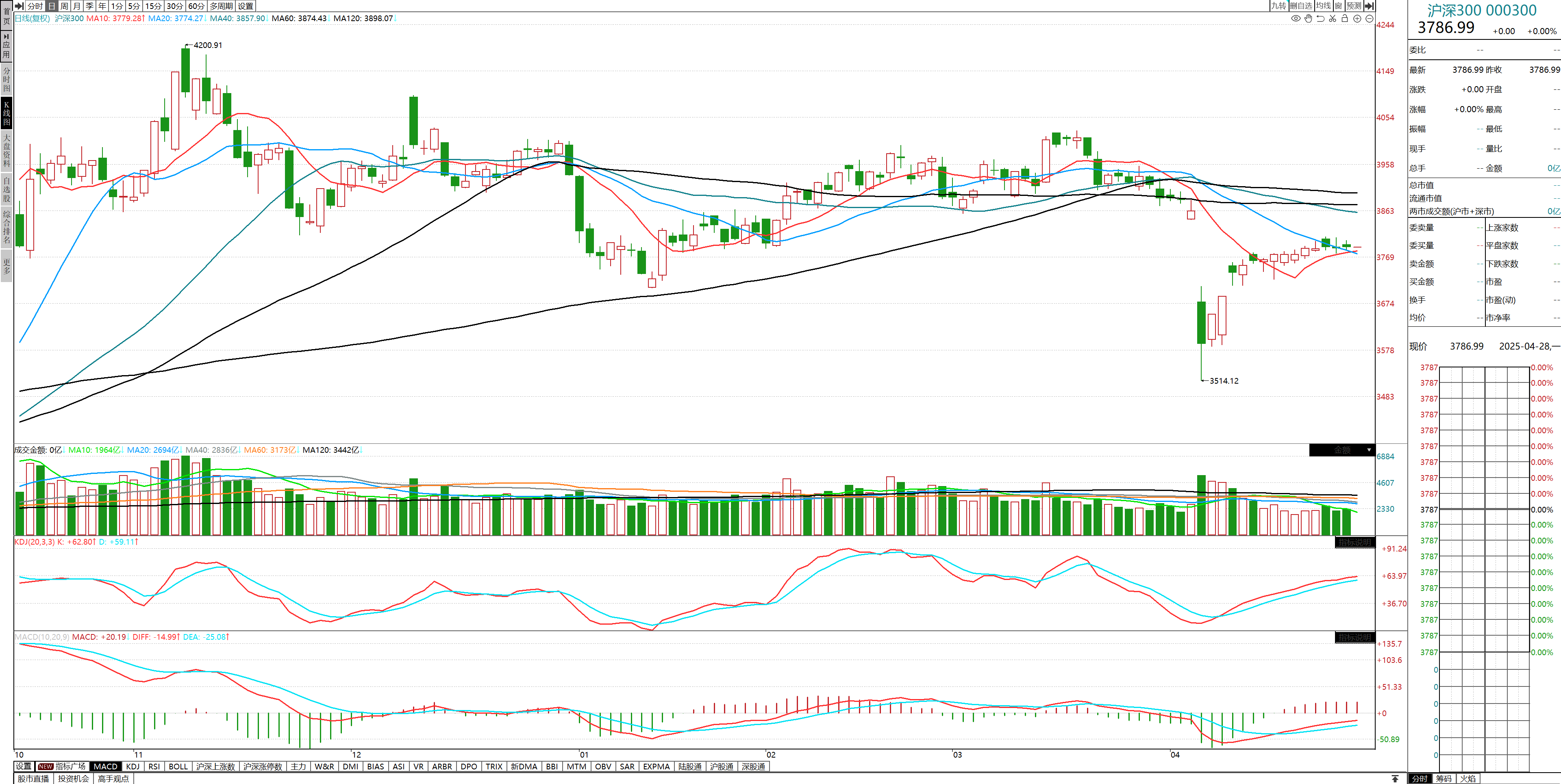1561x784 pixels.
Task: Switch to 分时图 in left sidebar
Action: 6,79
